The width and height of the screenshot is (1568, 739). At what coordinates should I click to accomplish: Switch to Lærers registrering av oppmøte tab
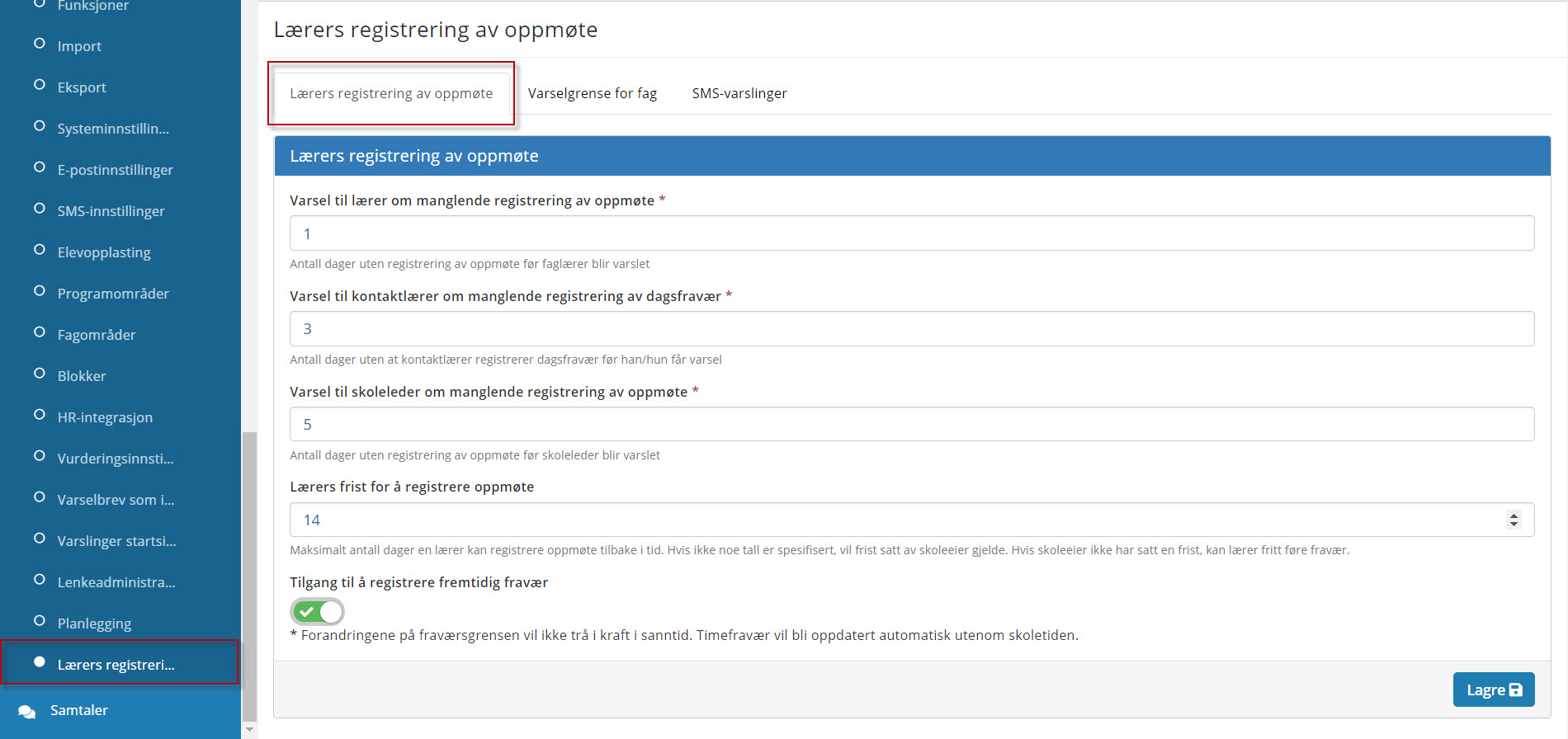coord(391,93)
